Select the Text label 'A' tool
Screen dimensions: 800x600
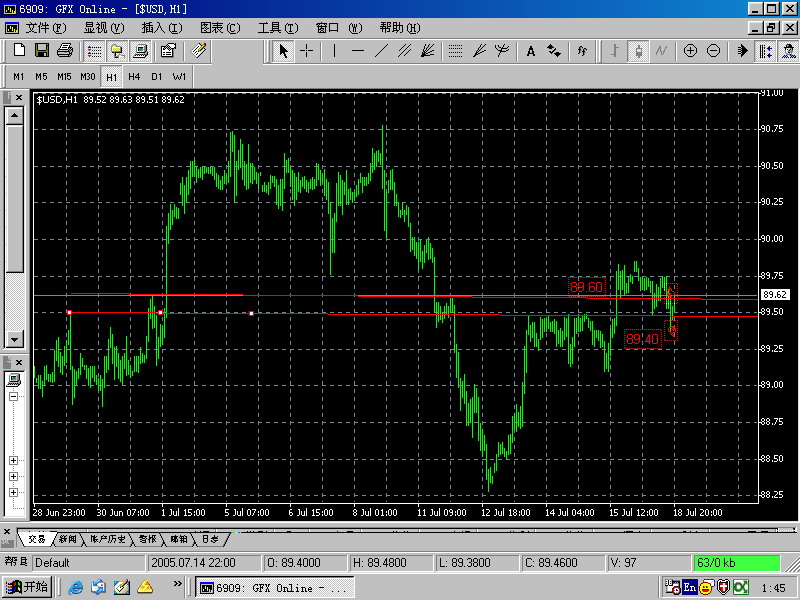531,50
